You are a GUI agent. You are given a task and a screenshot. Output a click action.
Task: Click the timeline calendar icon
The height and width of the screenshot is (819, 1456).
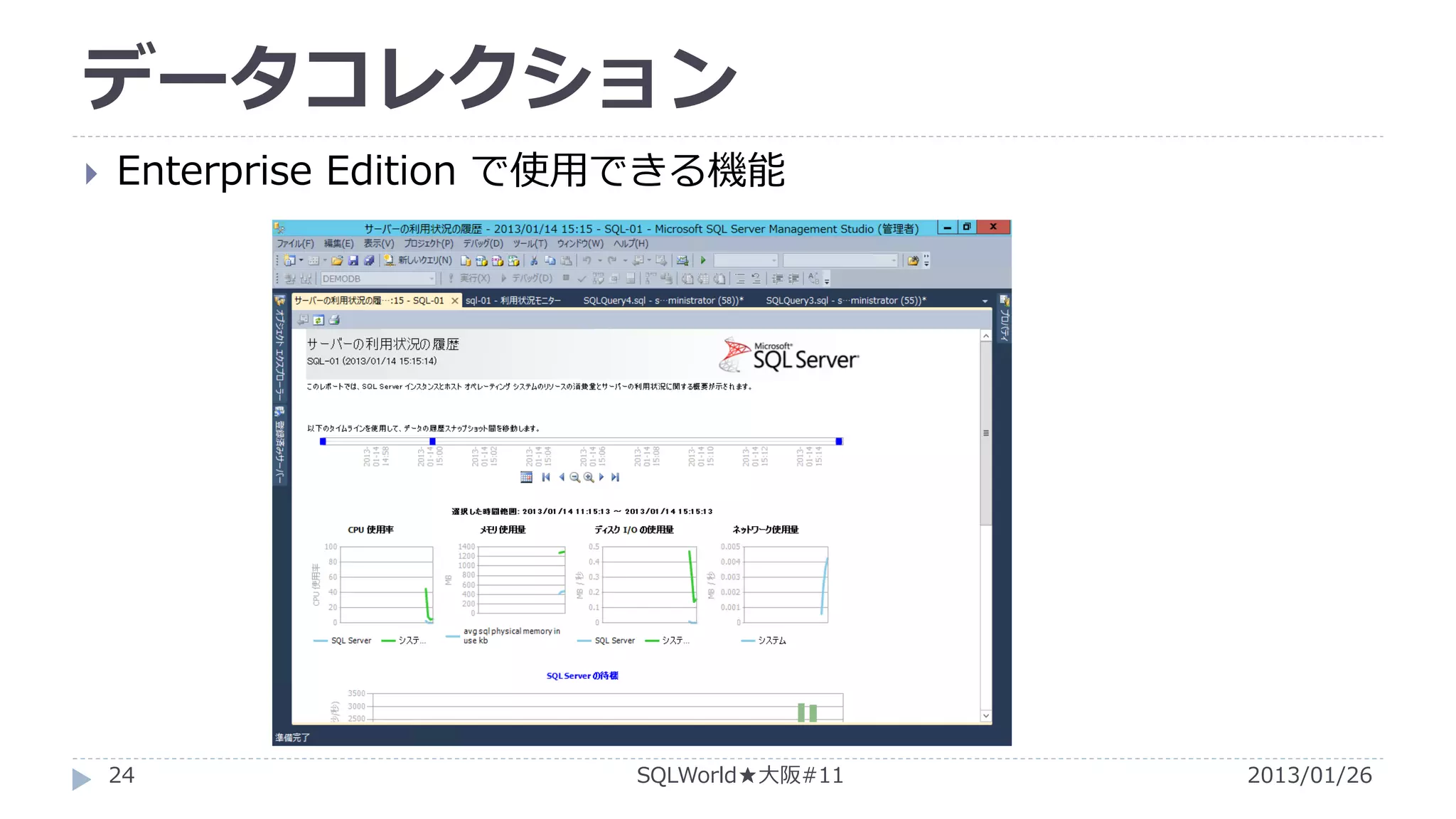coord(526,477)
